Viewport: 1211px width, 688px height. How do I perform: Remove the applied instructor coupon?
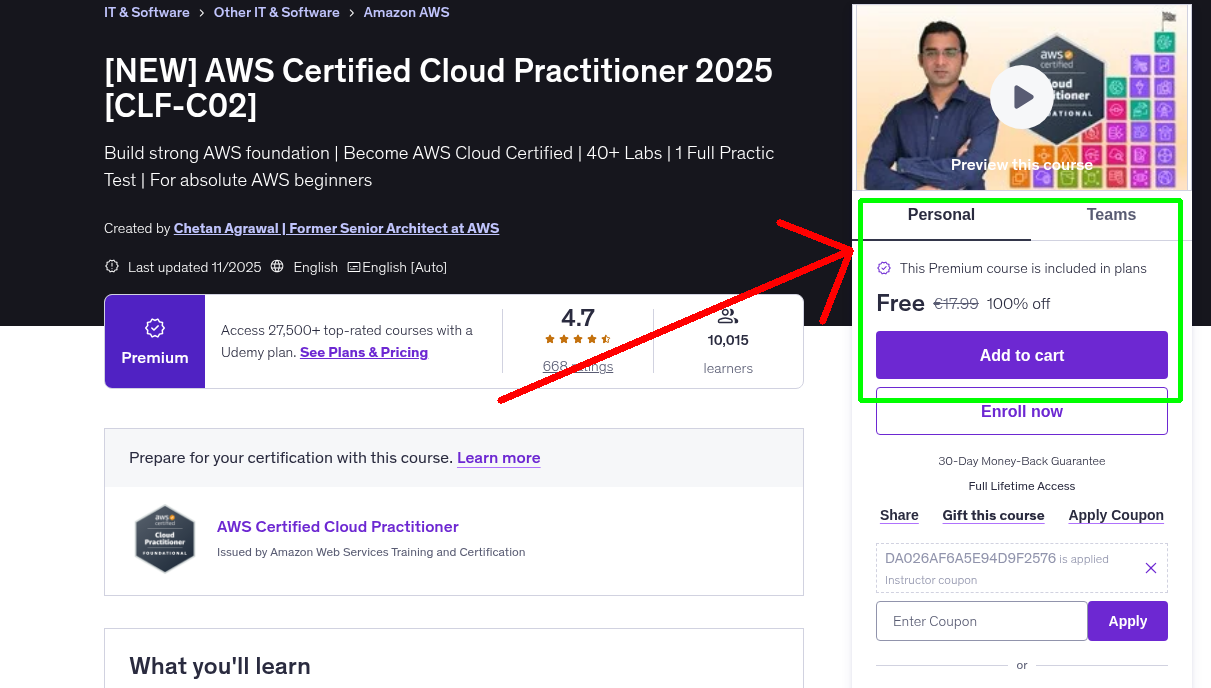coord(1150,567)
